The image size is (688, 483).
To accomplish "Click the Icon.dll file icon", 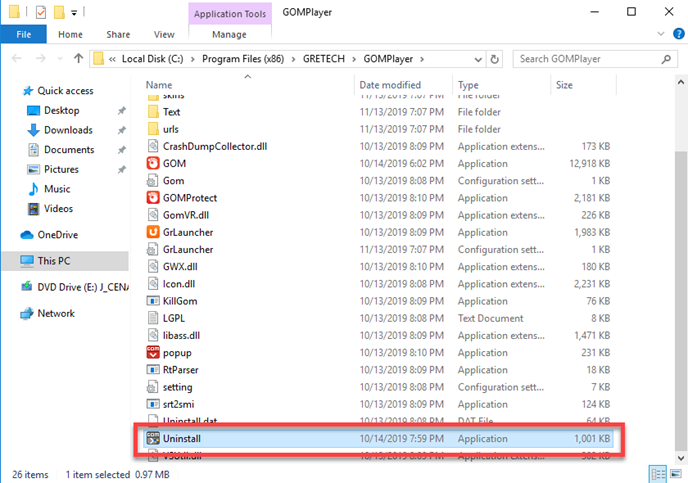I will (x=153, y=284).
